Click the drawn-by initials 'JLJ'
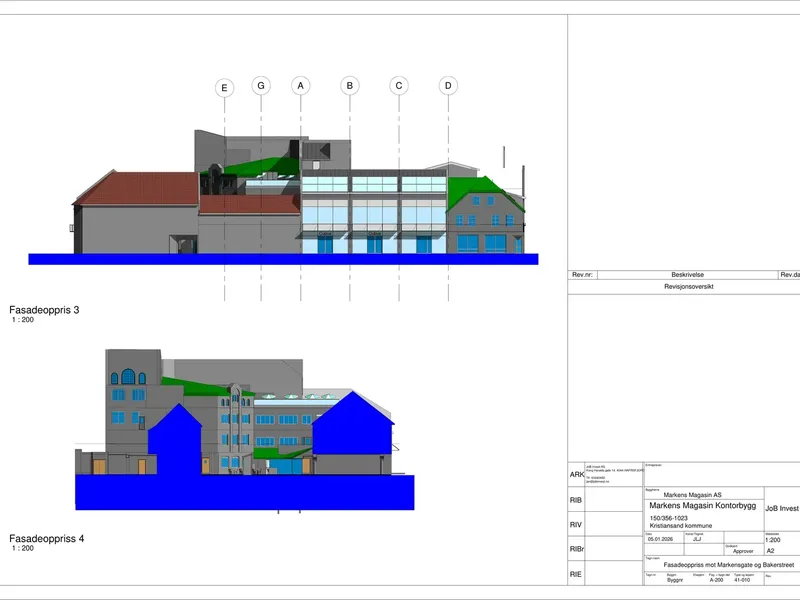The width and height of the screenshot is (800, 600). point(697,539)
